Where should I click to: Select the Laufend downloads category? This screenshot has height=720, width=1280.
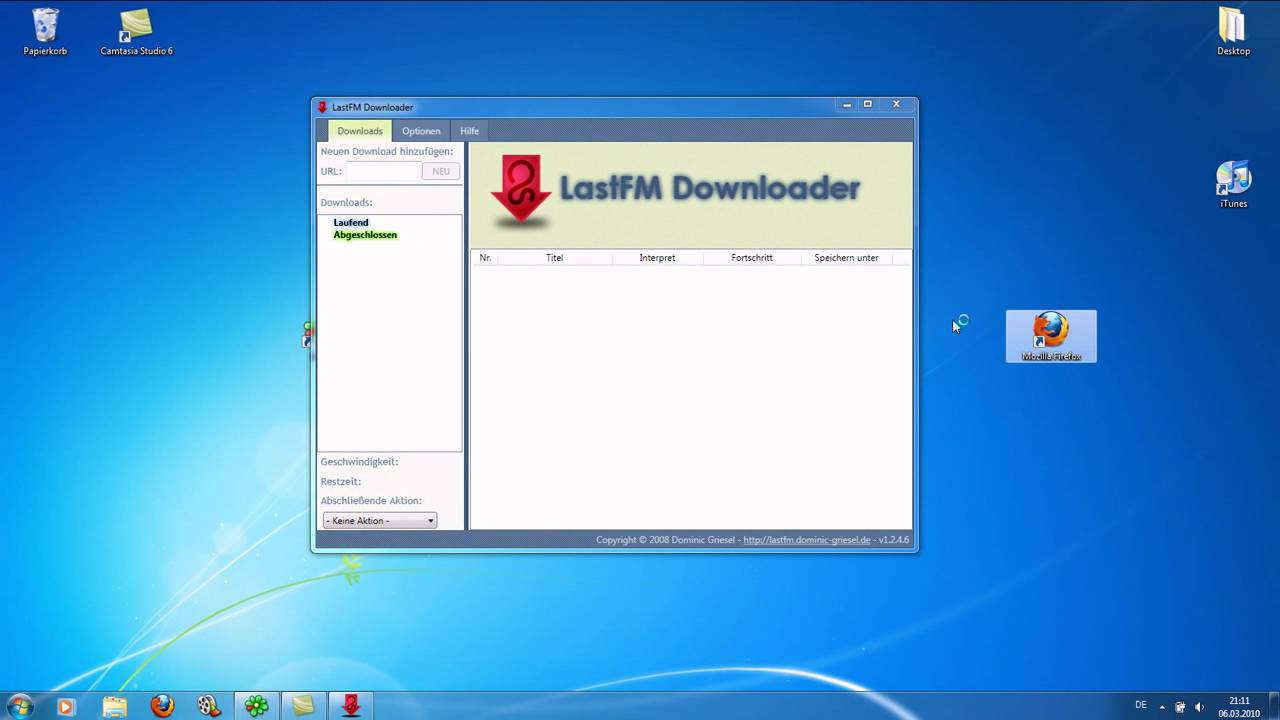[x=351, y=222]
